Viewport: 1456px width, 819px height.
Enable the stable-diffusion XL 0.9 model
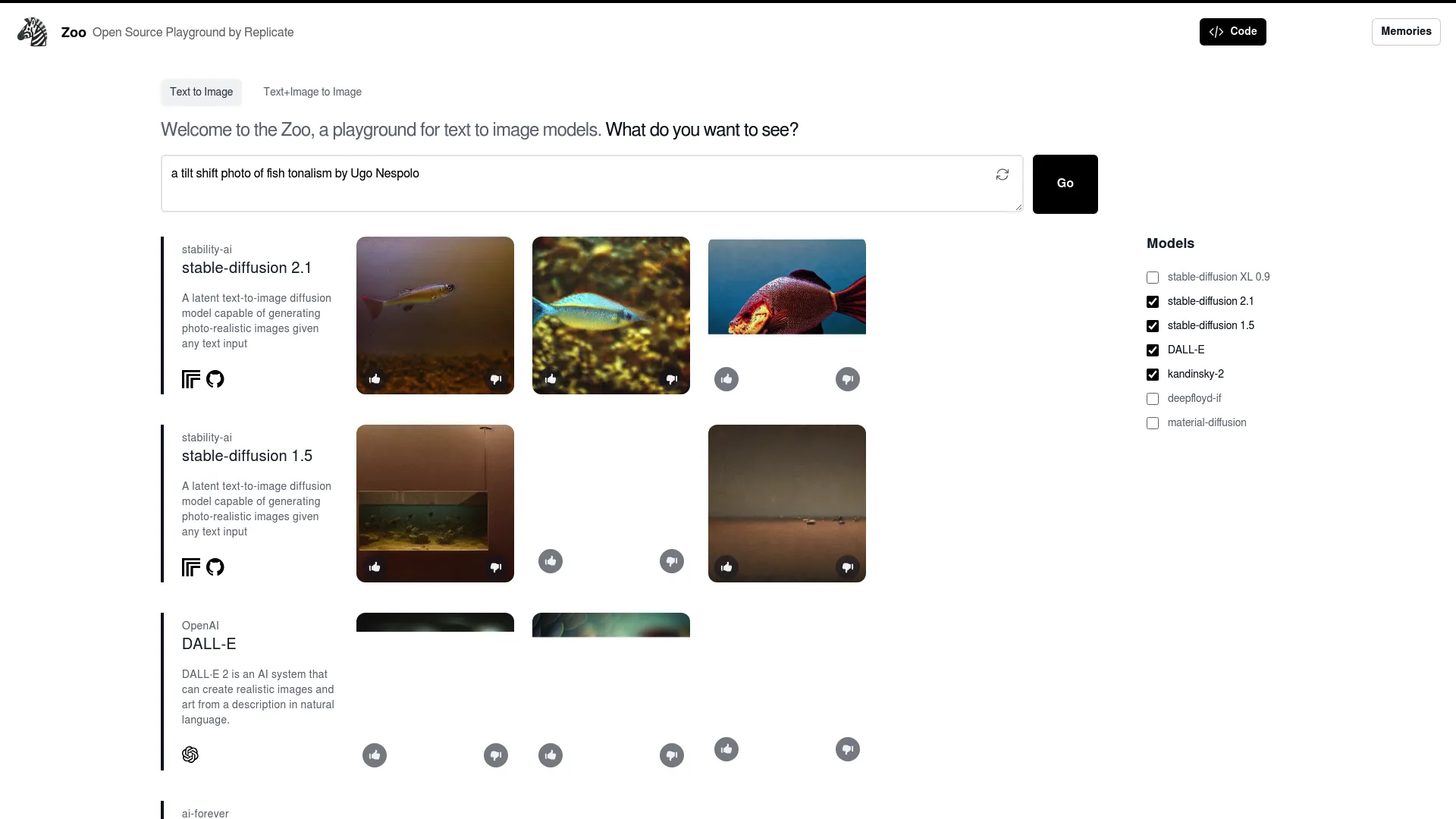(1153, 278)
